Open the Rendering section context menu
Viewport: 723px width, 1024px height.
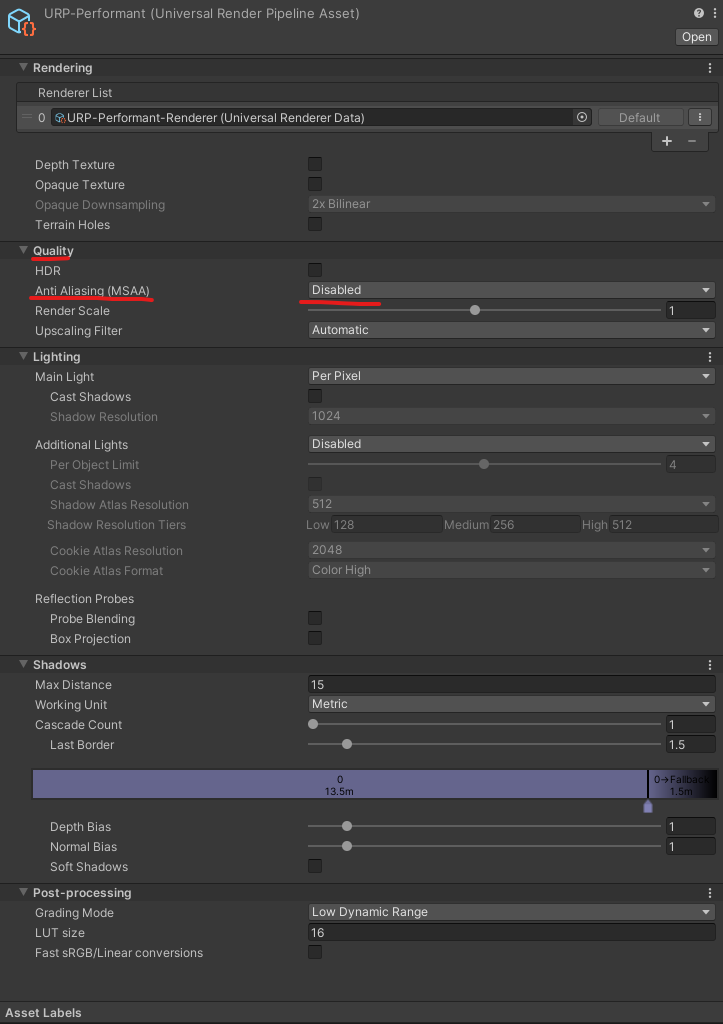coord(710,67)
